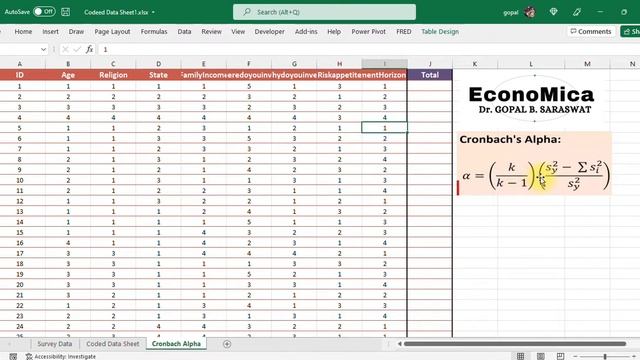Click the Age table header cell

coord(68,75)
